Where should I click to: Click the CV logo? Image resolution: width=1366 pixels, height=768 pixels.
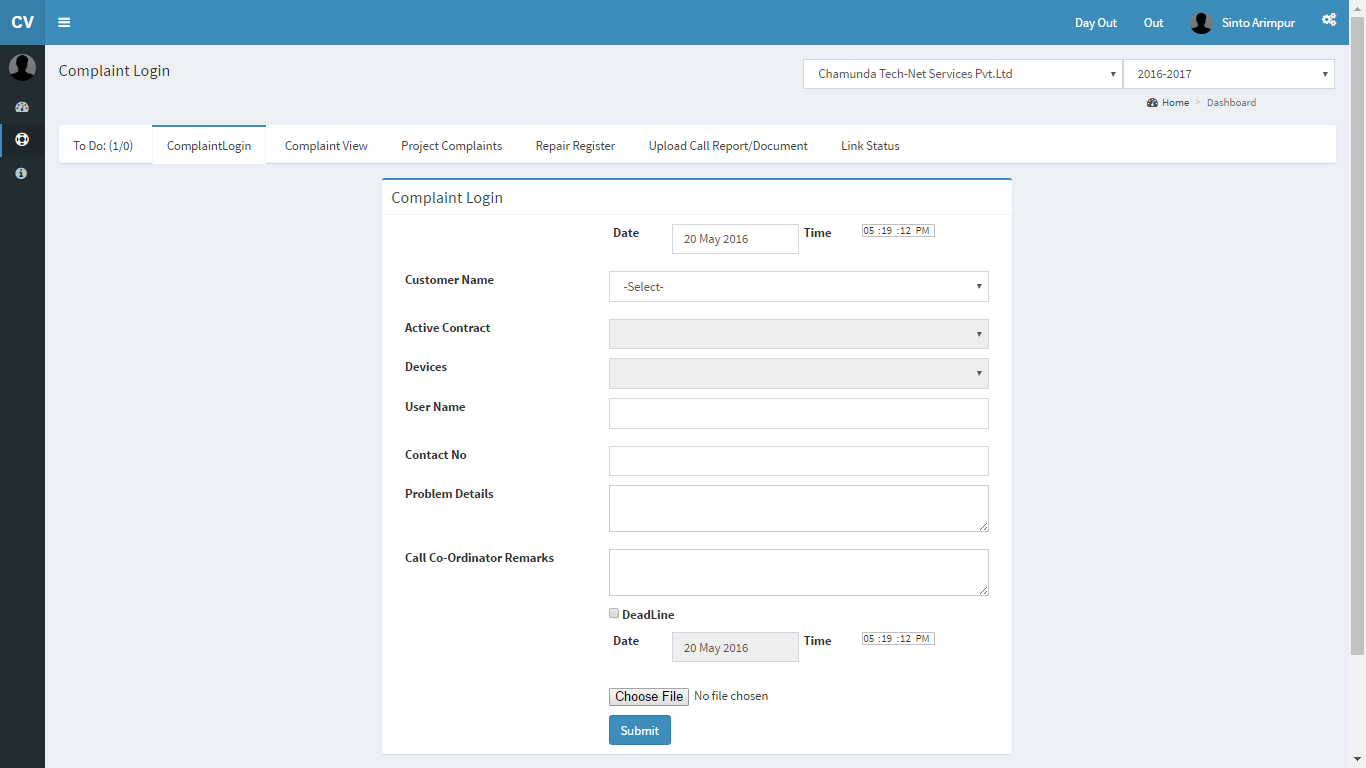tap(22, 22)
